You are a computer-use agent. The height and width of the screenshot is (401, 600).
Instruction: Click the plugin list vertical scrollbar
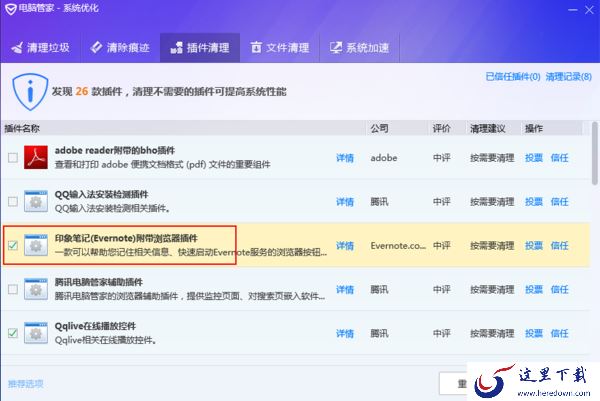coord(595,153)
